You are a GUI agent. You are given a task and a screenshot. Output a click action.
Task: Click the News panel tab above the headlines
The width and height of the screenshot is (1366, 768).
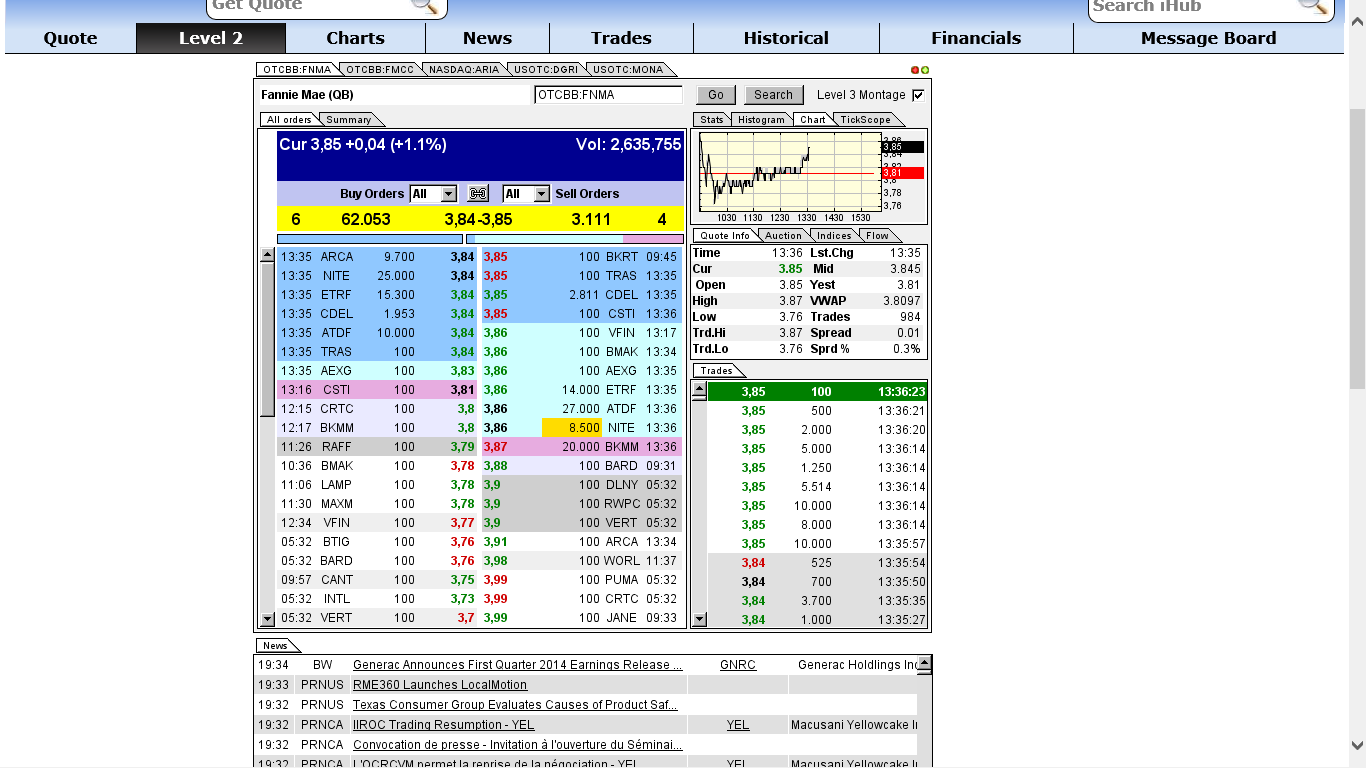click(x=275, y=646)
